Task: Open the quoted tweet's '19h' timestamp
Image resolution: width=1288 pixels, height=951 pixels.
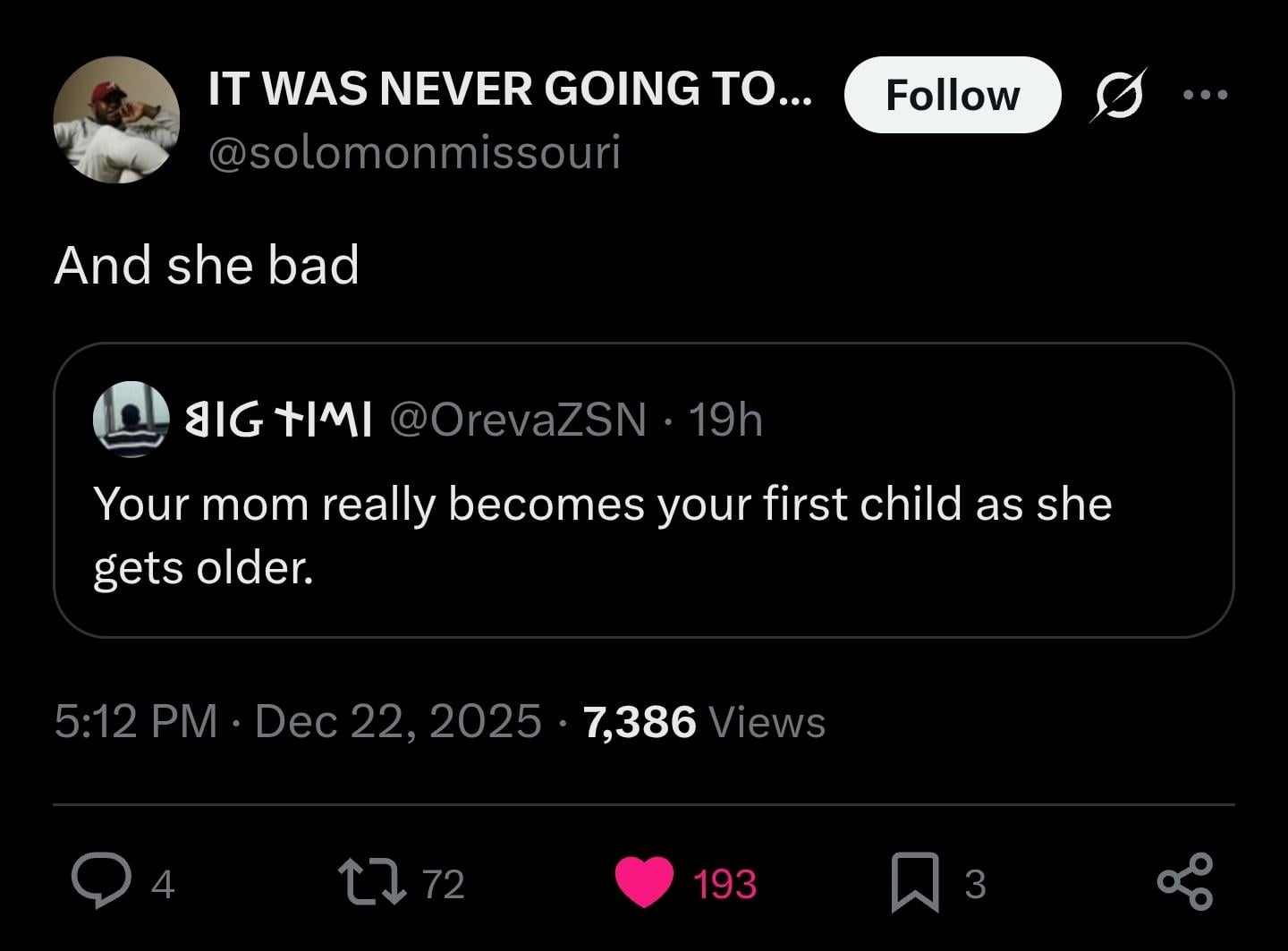Action: [725, 419]
